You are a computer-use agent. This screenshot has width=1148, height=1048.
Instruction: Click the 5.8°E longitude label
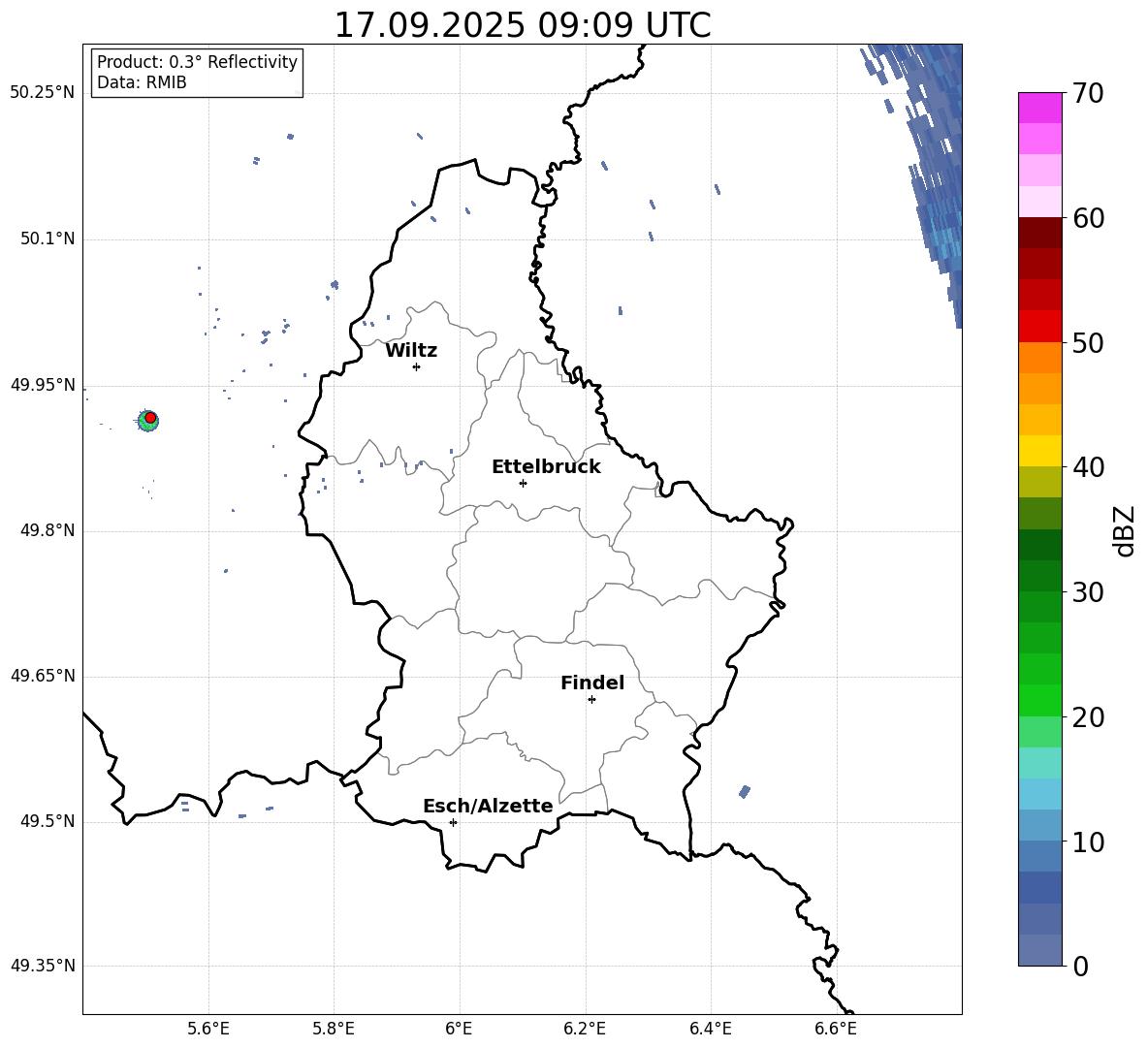coord(334,1029)
